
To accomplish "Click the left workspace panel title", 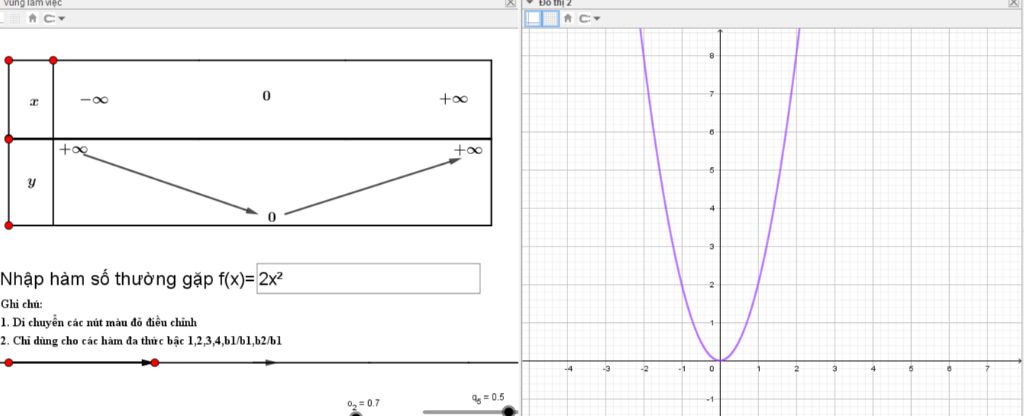I will pyautogui.click(x=33, y=3).
